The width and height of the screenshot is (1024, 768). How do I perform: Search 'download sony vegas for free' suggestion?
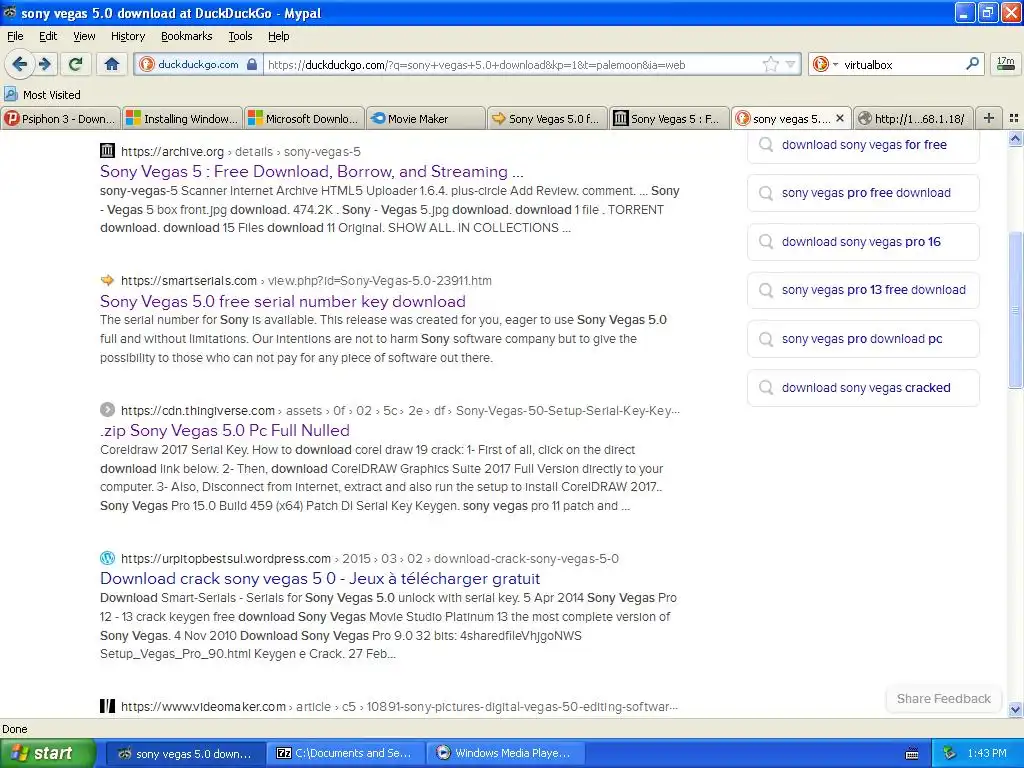[863, 144]
